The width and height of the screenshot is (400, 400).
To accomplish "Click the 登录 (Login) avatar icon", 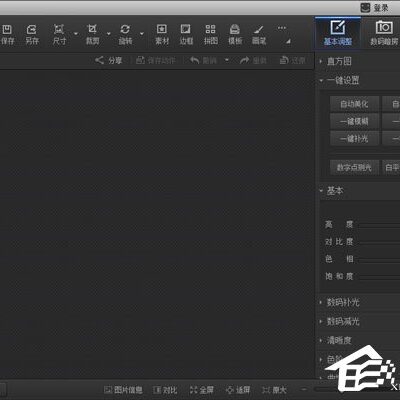I will [x=365, y=7].
